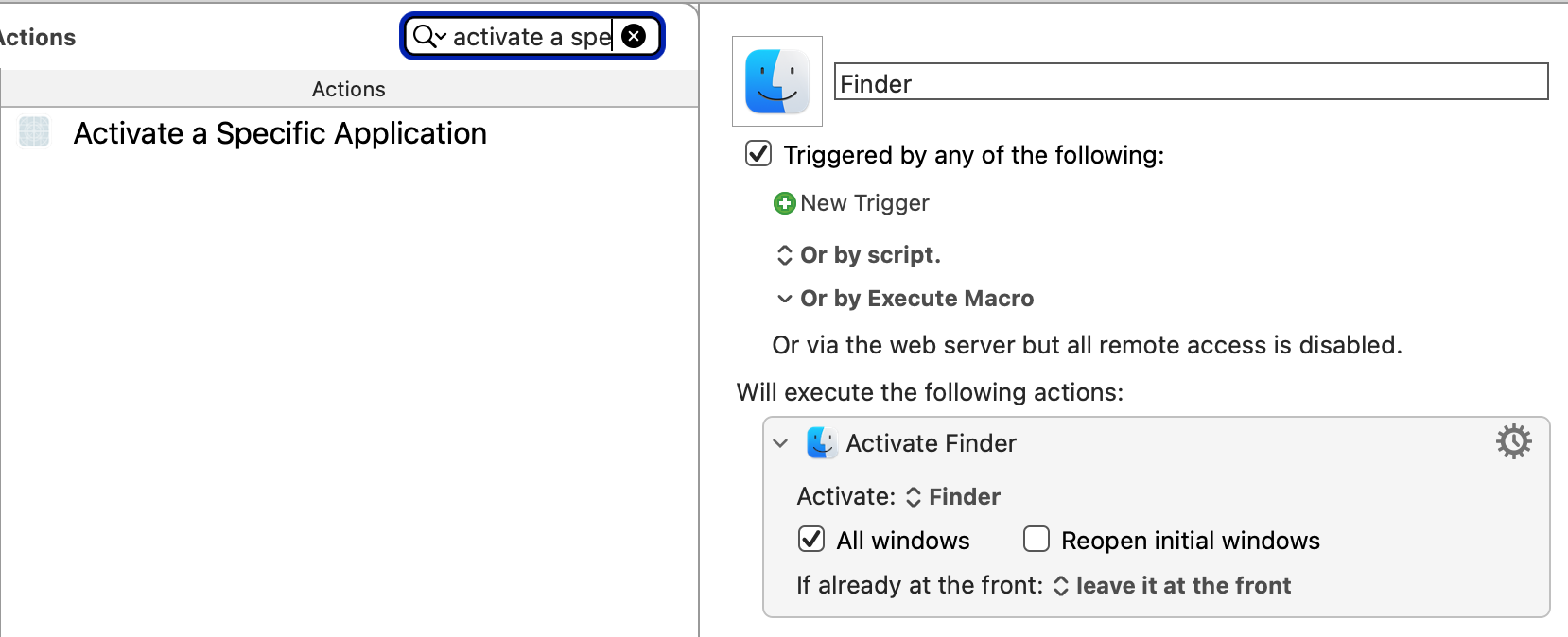Click the search magnifier icon in actions field
The height and width of the screenshot is (637, 1568).
point(425,37)
